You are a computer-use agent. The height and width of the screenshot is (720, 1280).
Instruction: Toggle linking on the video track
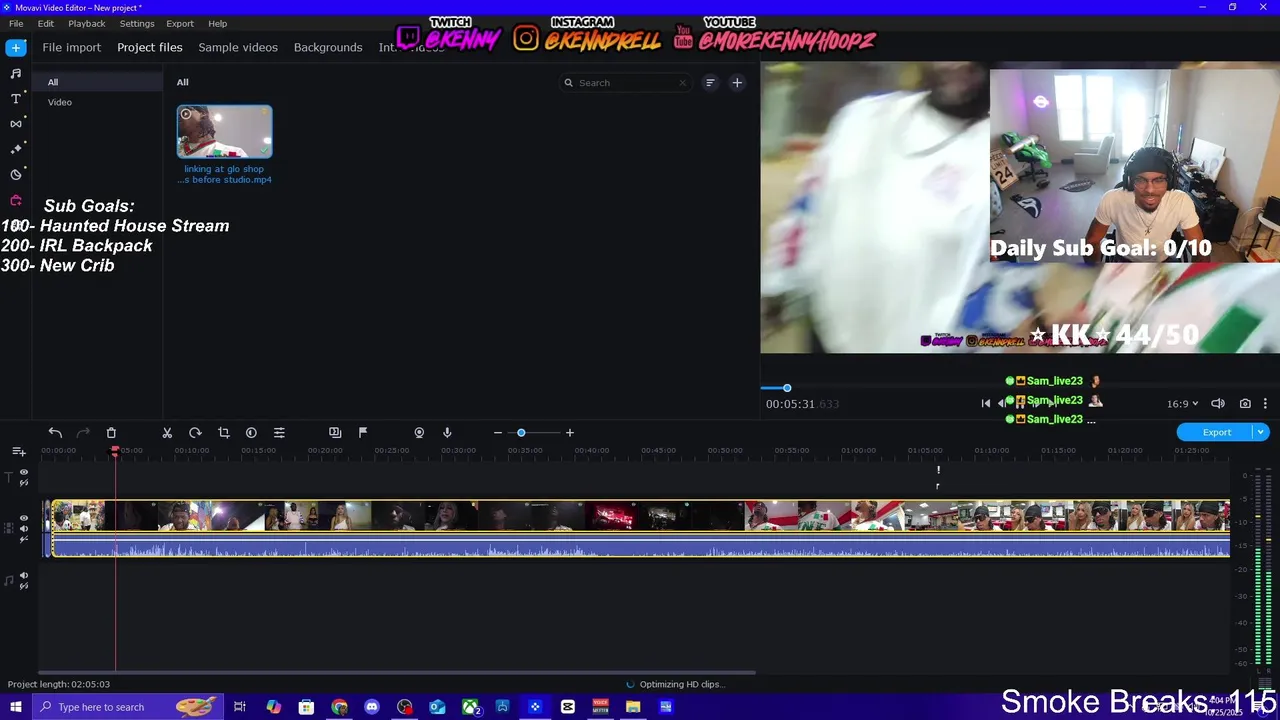pos(24,540)
